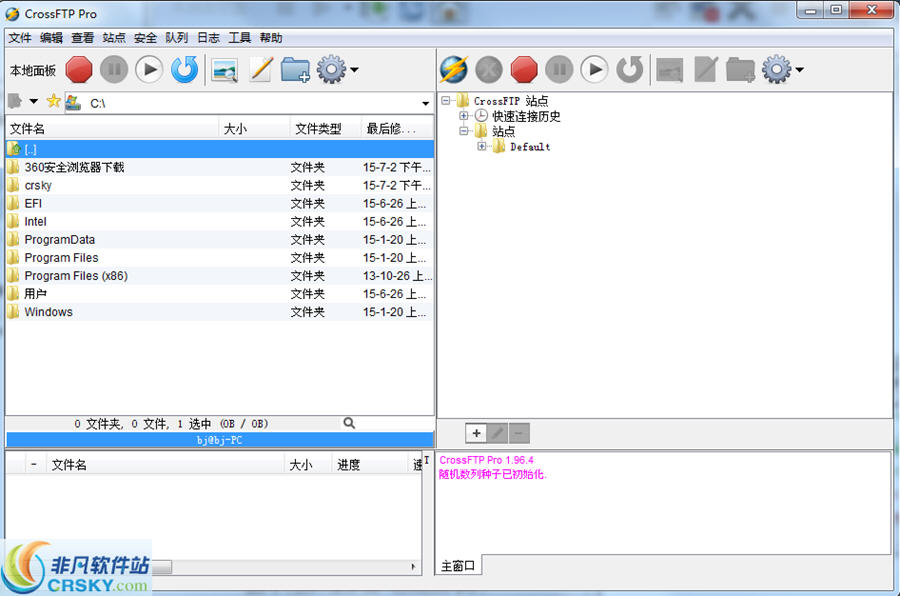Switch to the 主窗口 log tab

458,566
